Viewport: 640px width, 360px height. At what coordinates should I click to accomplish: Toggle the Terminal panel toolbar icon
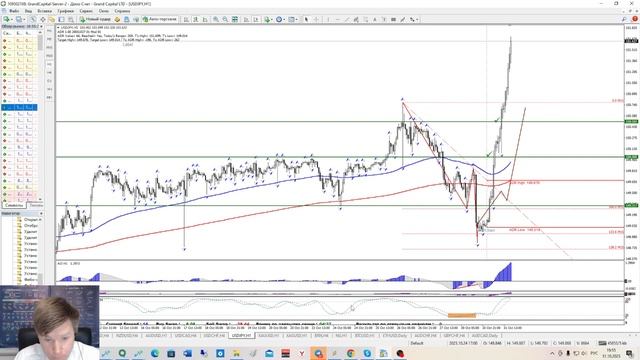[x=61, y=19]
